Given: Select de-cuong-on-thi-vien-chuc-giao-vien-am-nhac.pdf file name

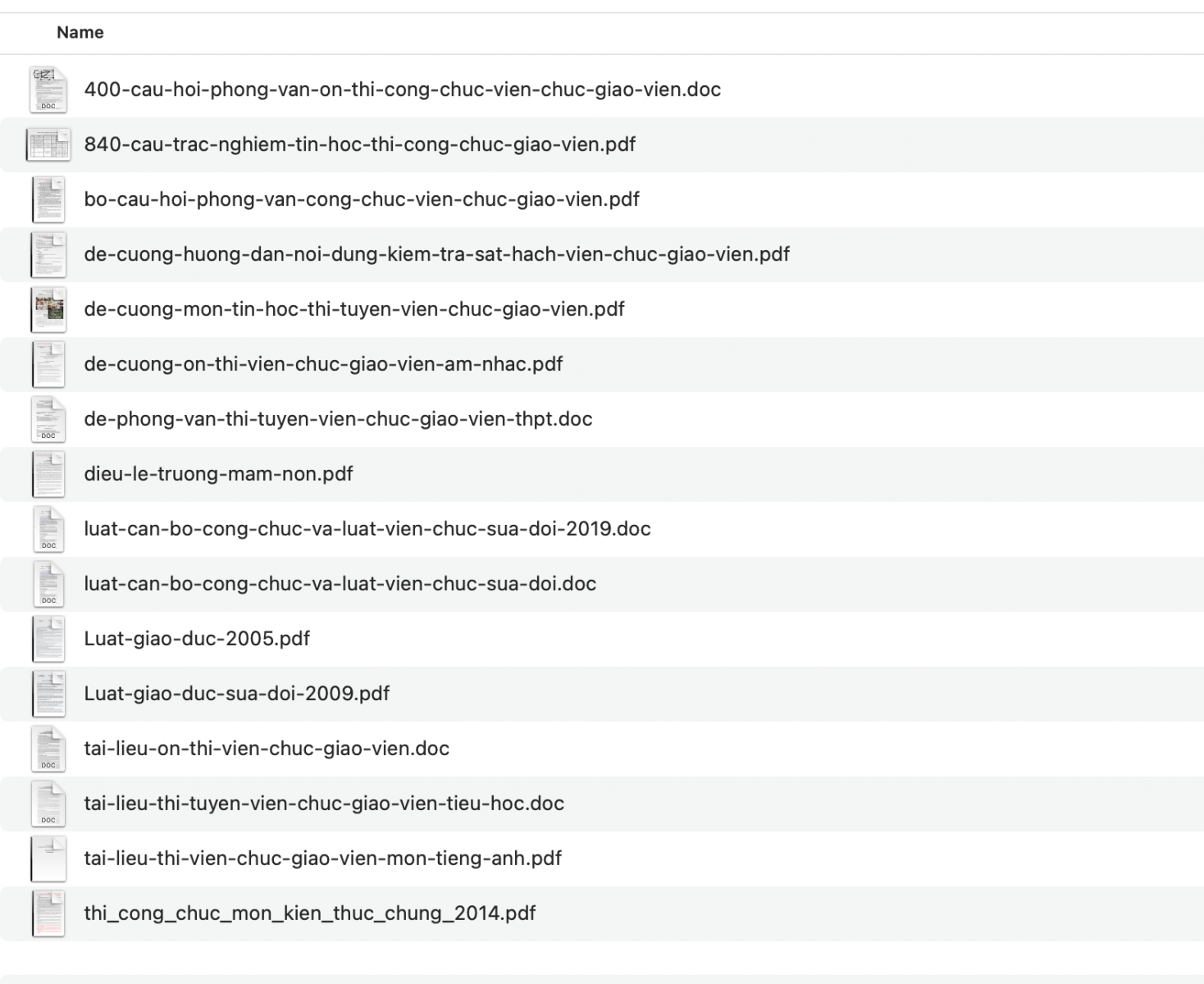Looking at the screenshot, I should pos(323,364).
